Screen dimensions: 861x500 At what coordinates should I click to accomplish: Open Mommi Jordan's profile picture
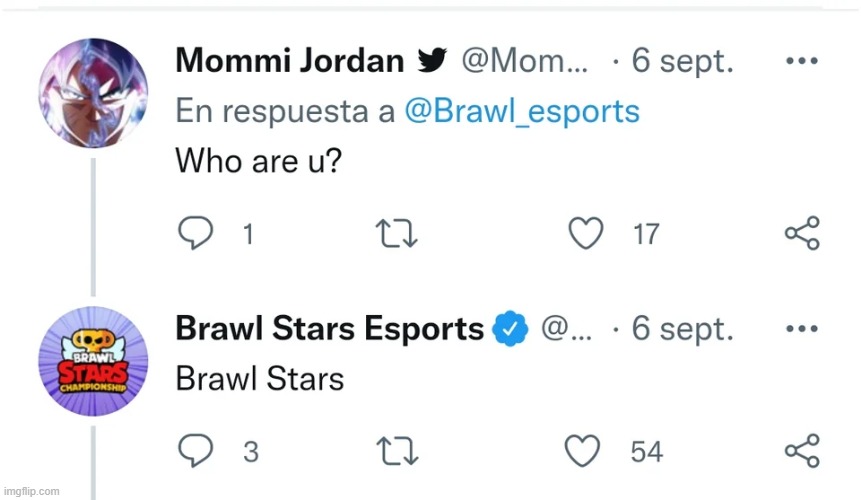[x=93, y=93]
